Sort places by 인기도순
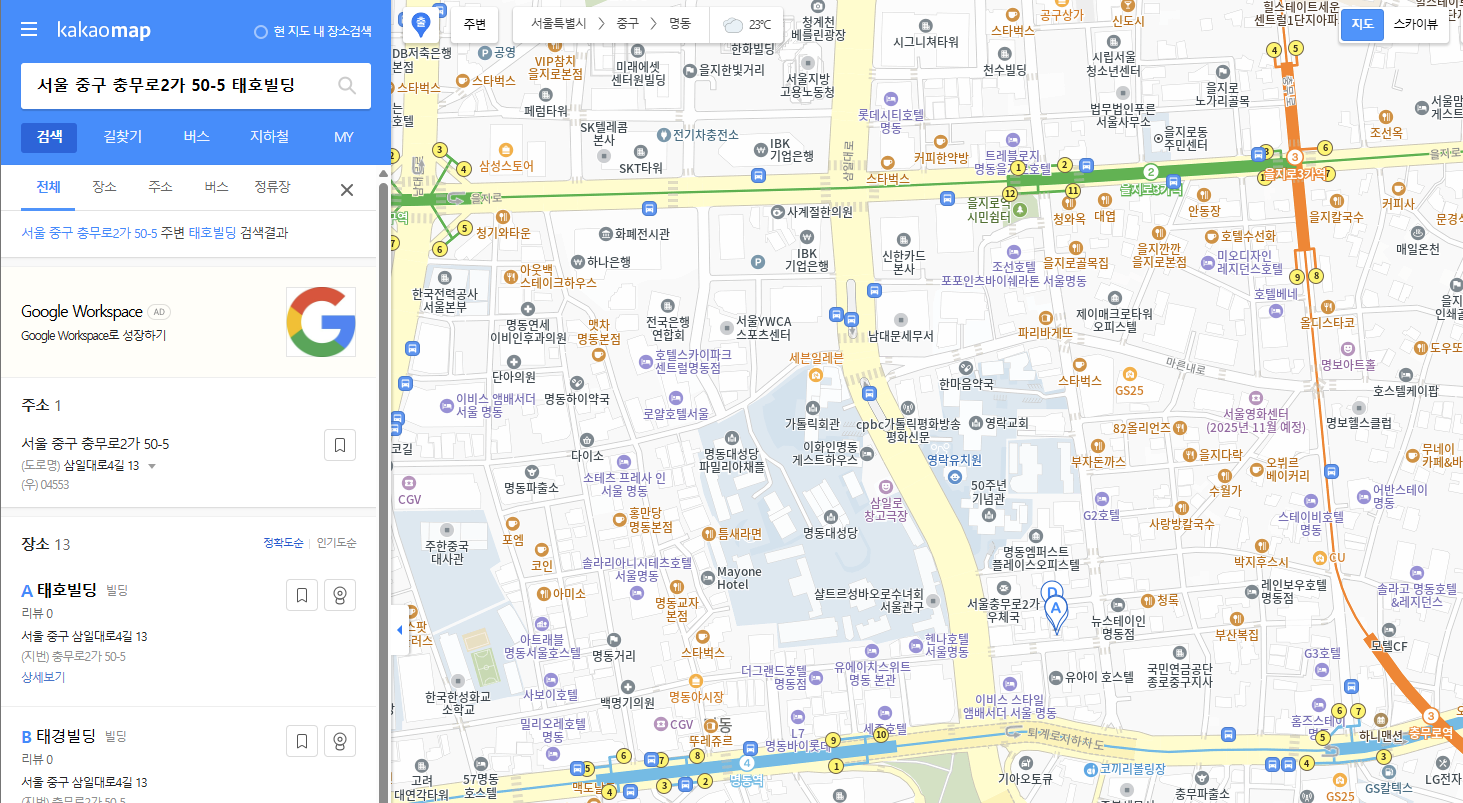The image size is (1463, 803). pos(336,543)
